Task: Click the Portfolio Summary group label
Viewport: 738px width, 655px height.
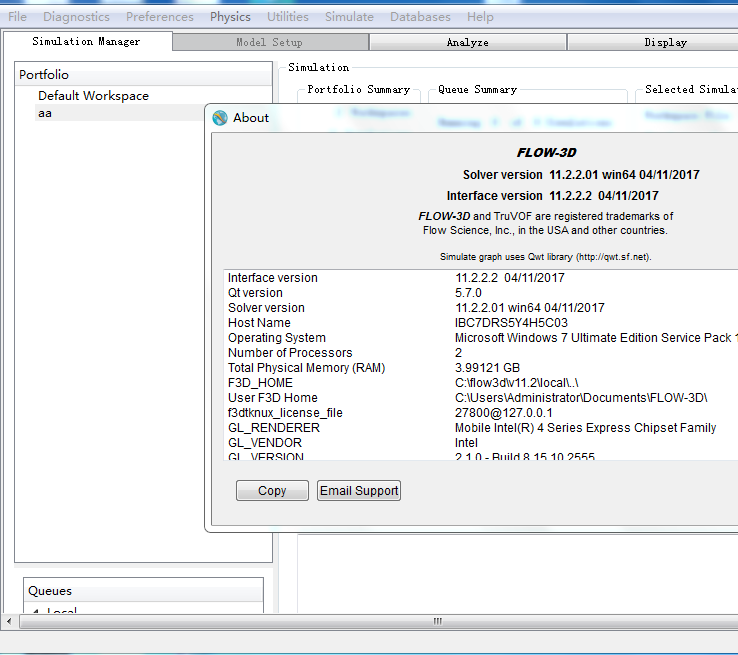Action: 359,89
